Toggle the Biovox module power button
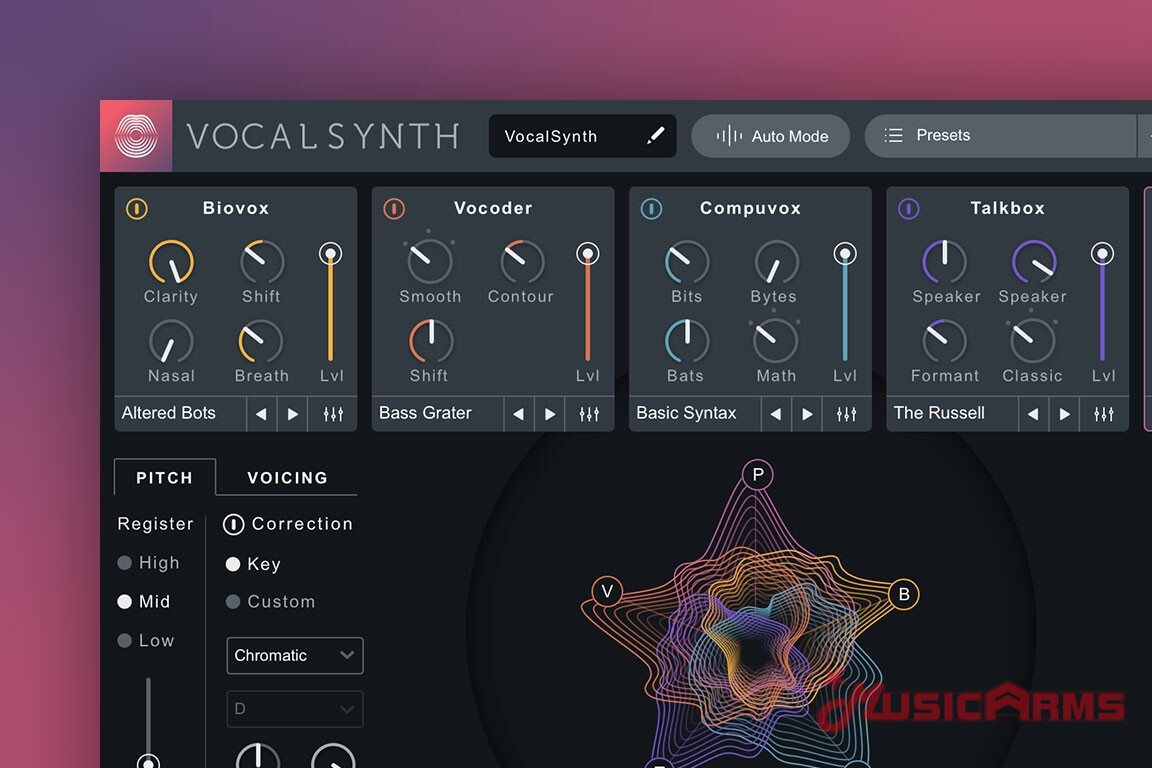 137,208
